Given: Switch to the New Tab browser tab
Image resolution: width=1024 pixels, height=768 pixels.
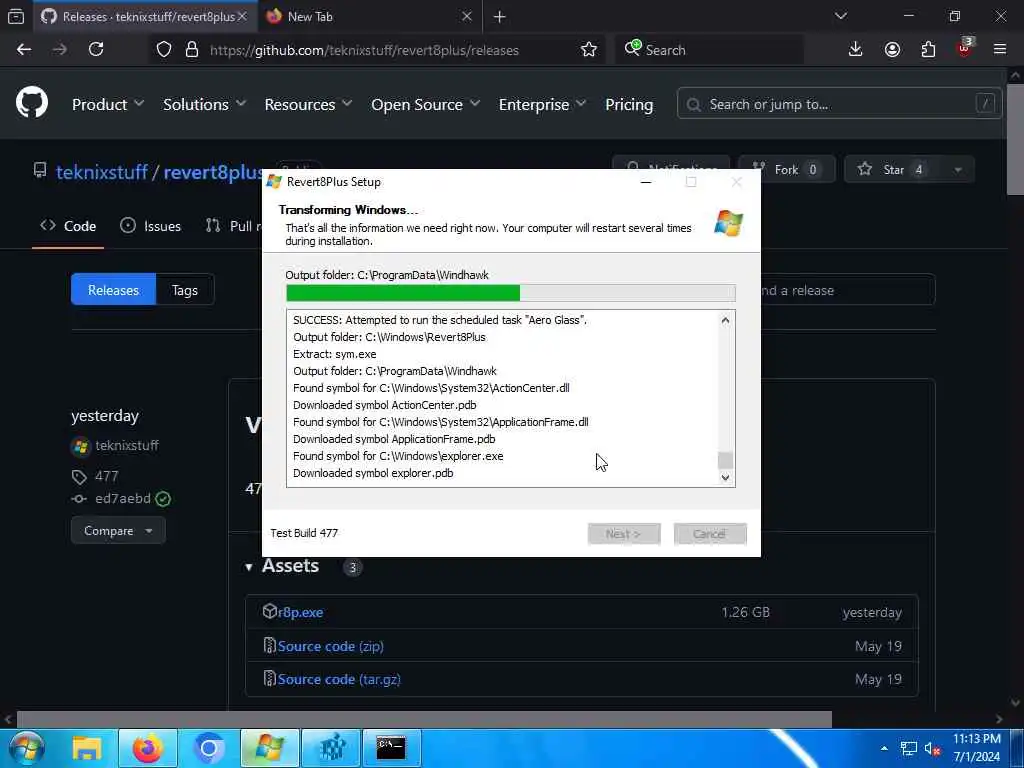Looking at the screenshot, I should pyautogui.click(x=370, y=17).
